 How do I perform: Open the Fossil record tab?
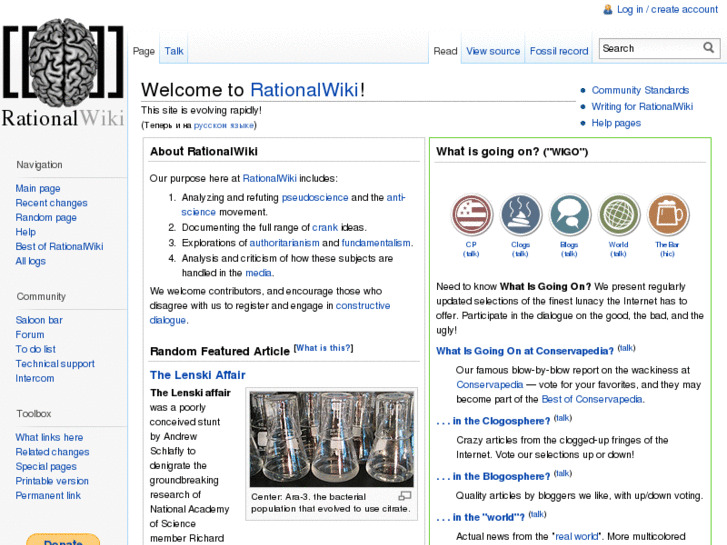pos(559,51)
